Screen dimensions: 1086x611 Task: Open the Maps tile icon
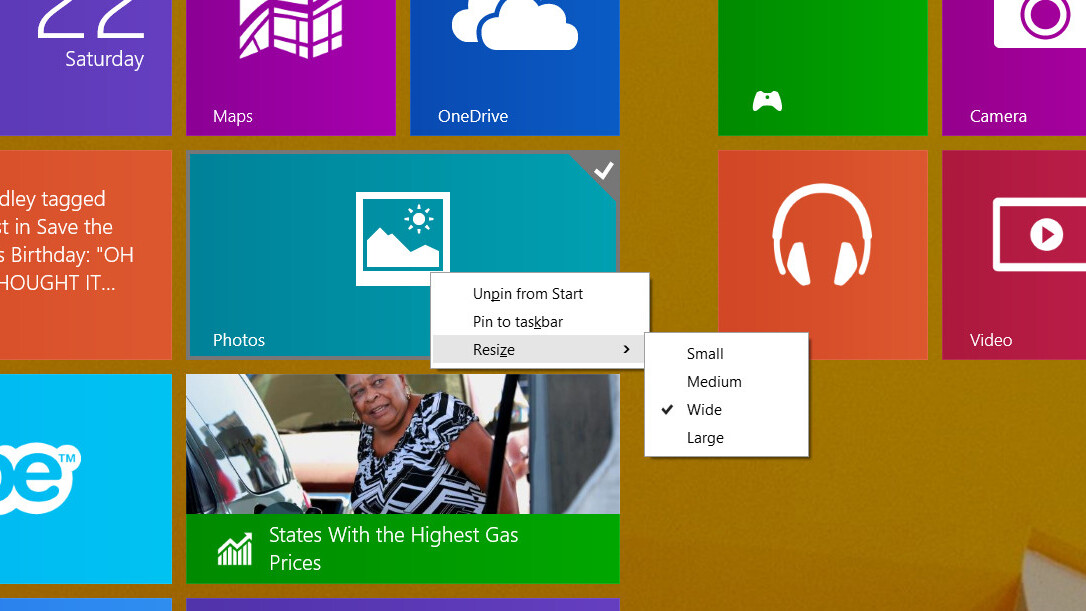289,30
